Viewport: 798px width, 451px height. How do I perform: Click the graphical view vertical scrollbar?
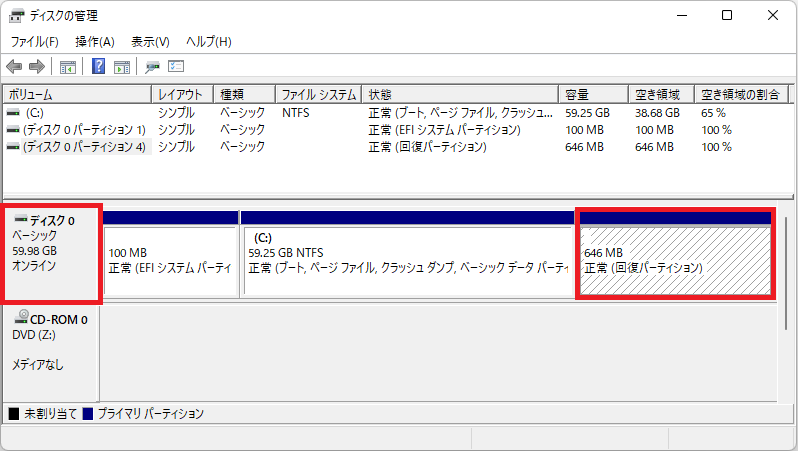[786, 272]
